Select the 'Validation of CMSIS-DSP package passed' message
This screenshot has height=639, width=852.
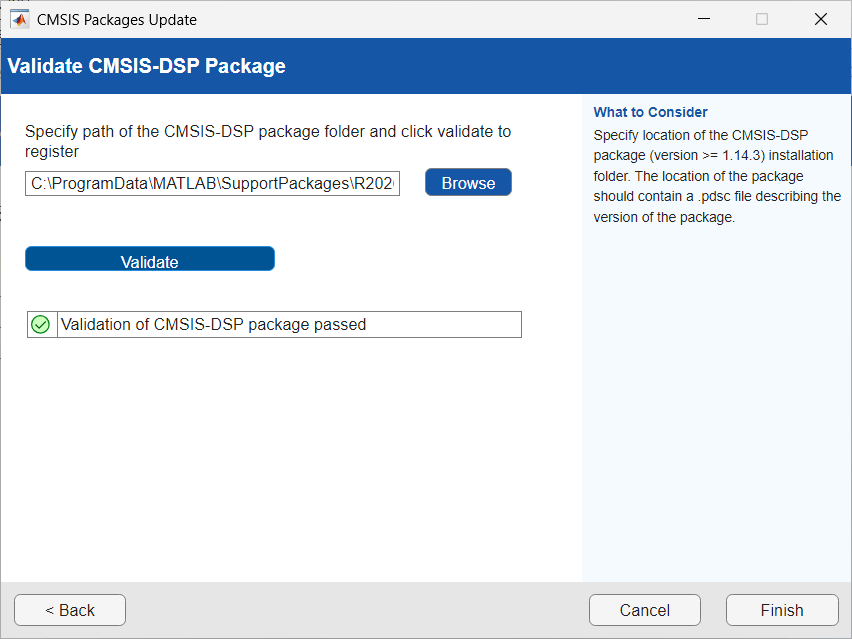[213, 324]
